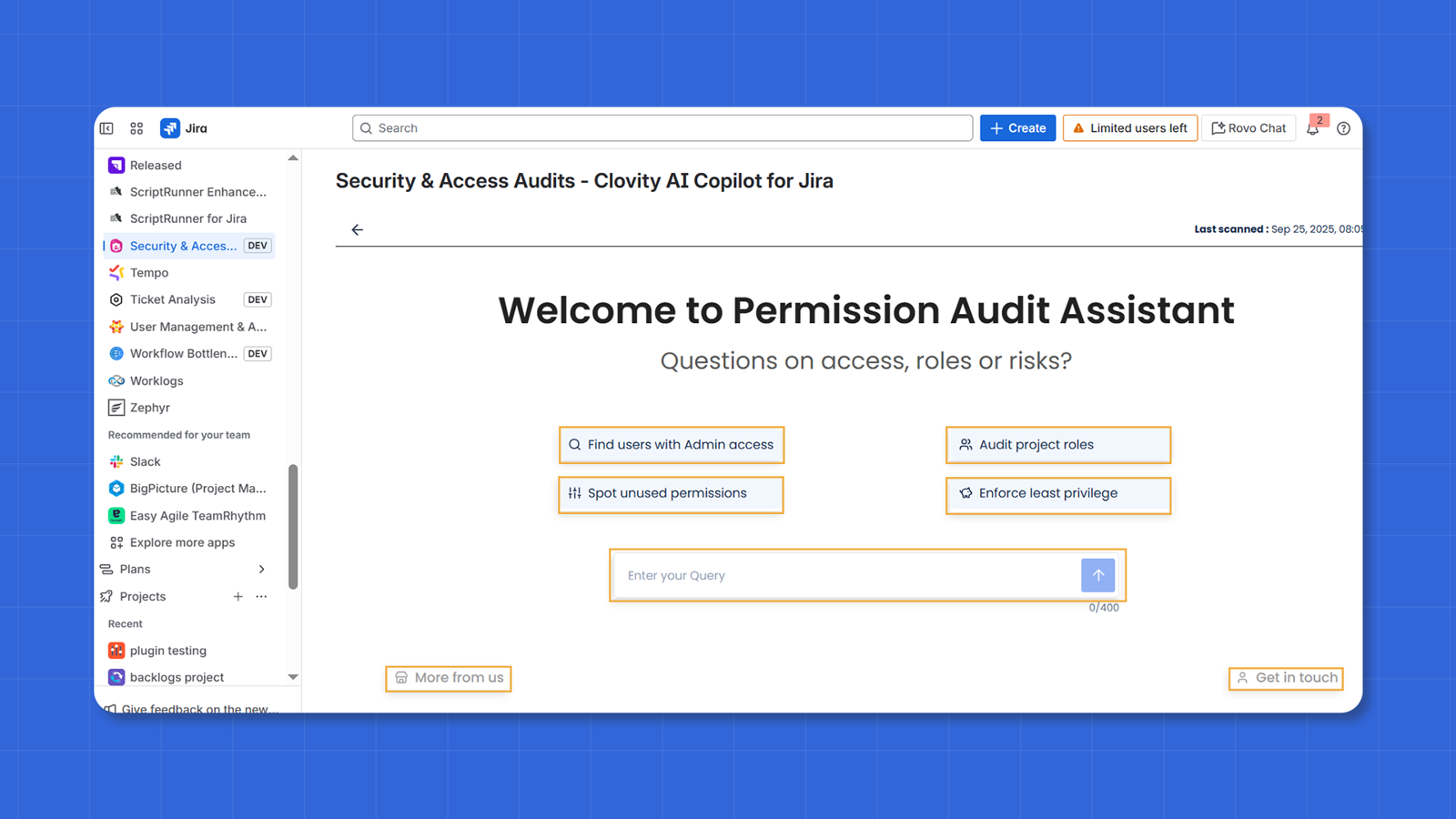Select the Slack app in the sidebar
This screenshot has width=1456, height=819.
click(x=146, y=461)
